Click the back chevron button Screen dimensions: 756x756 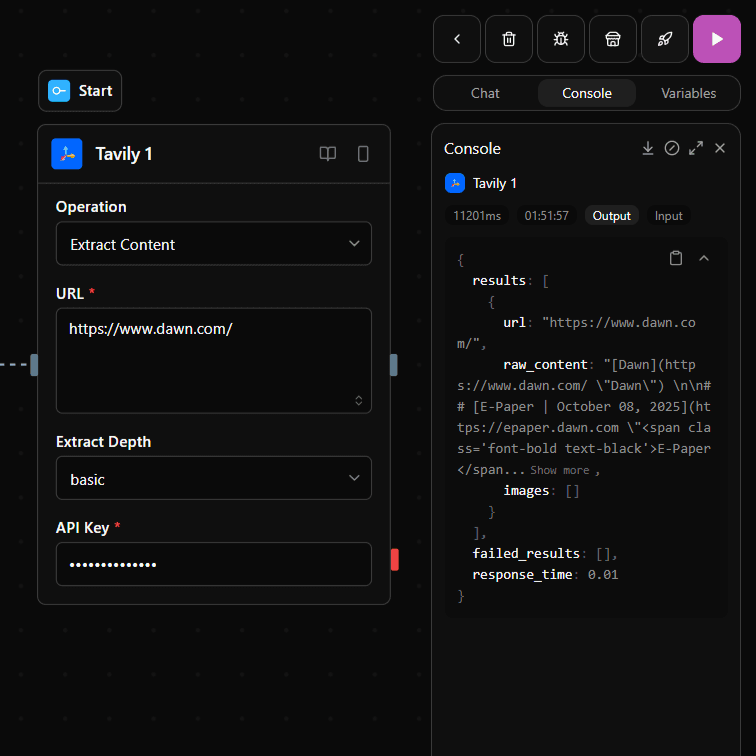pyautogui.click(x=457, y=39)
